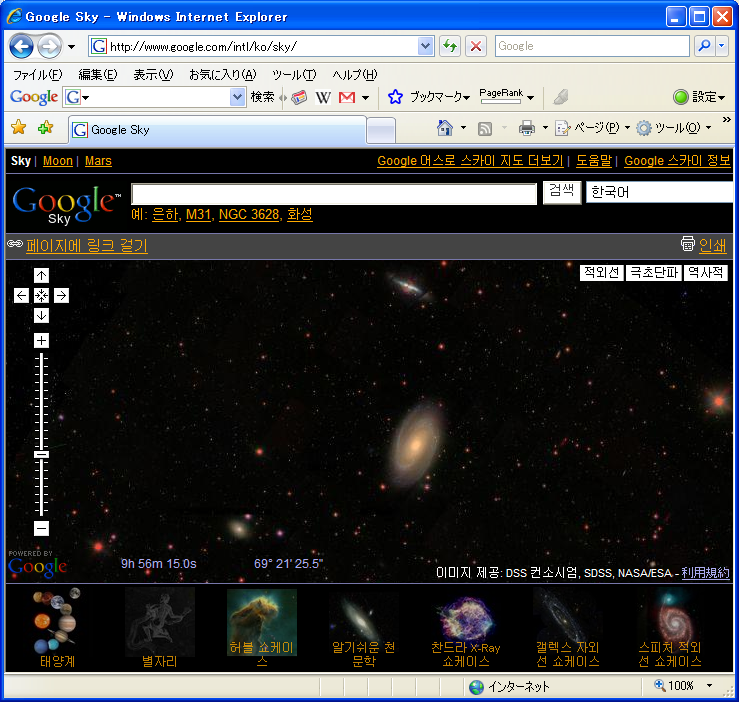Screen dimensions: 739x702
Task: Click the toolbar 検索 button
Action: pyautogui.click(x=263, y=97)
